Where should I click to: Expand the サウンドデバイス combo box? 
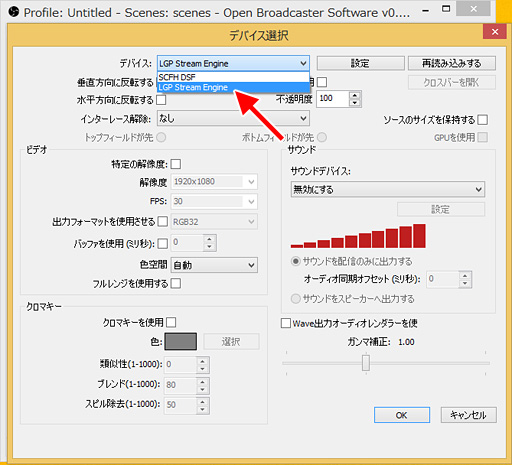pos(388,189)
